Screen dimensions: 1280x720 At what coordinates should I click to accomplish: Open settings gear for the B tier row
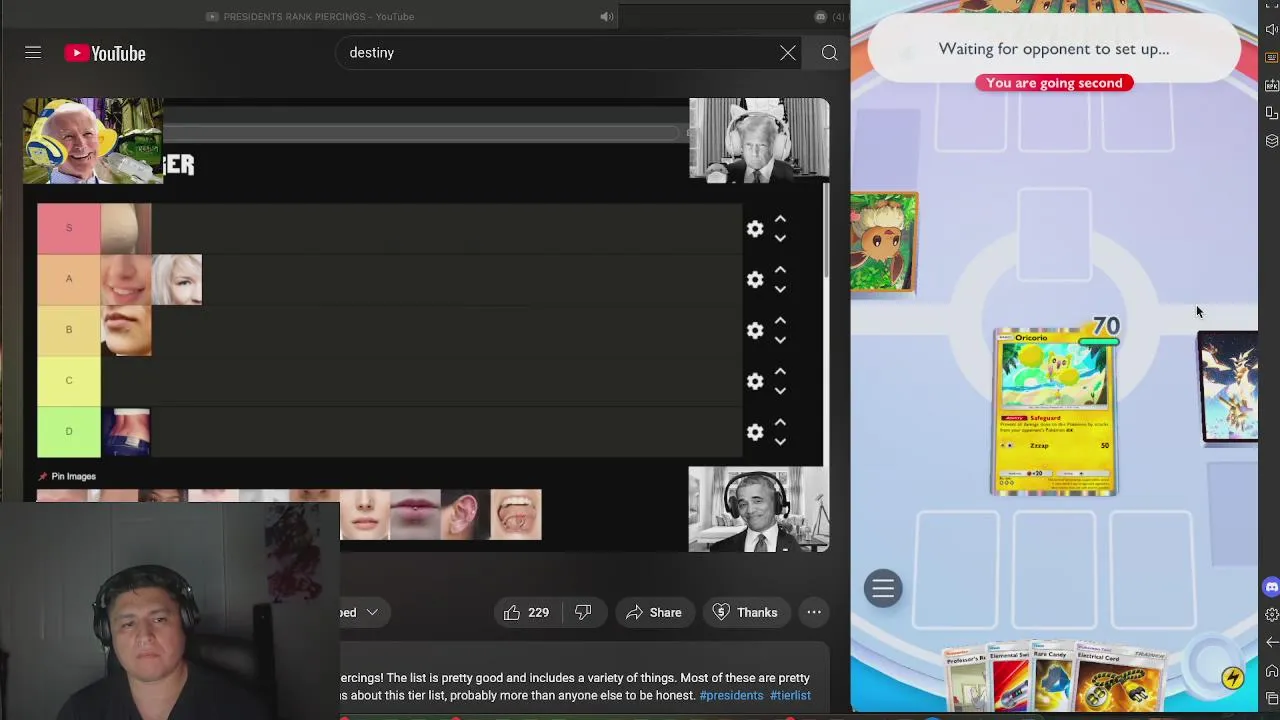[755, 330]
